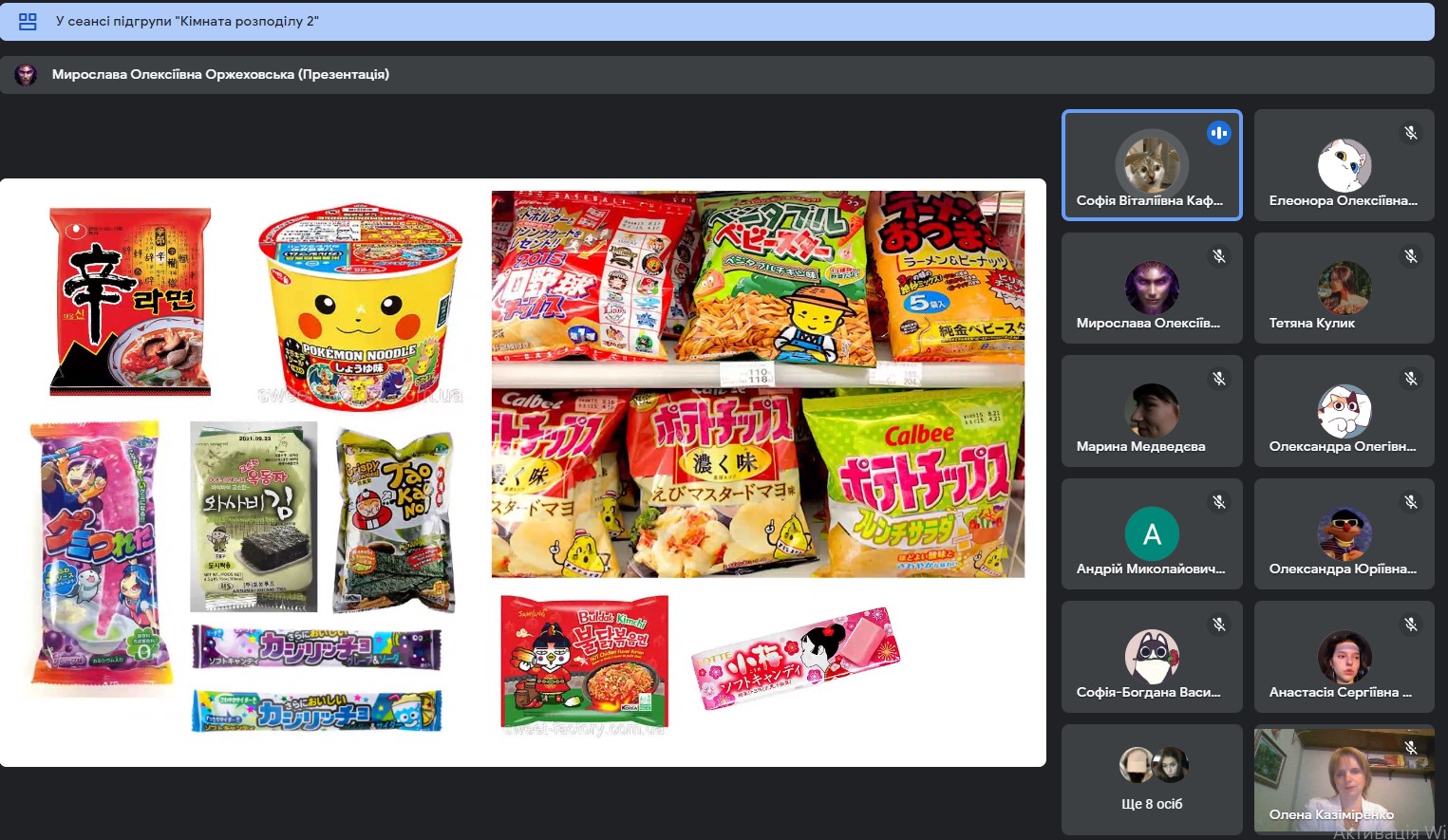Click the tile name label "Мирослава Олексіїв..."
The width and height of the screenshot is (1448, 840).
(x=1148, y=323)
